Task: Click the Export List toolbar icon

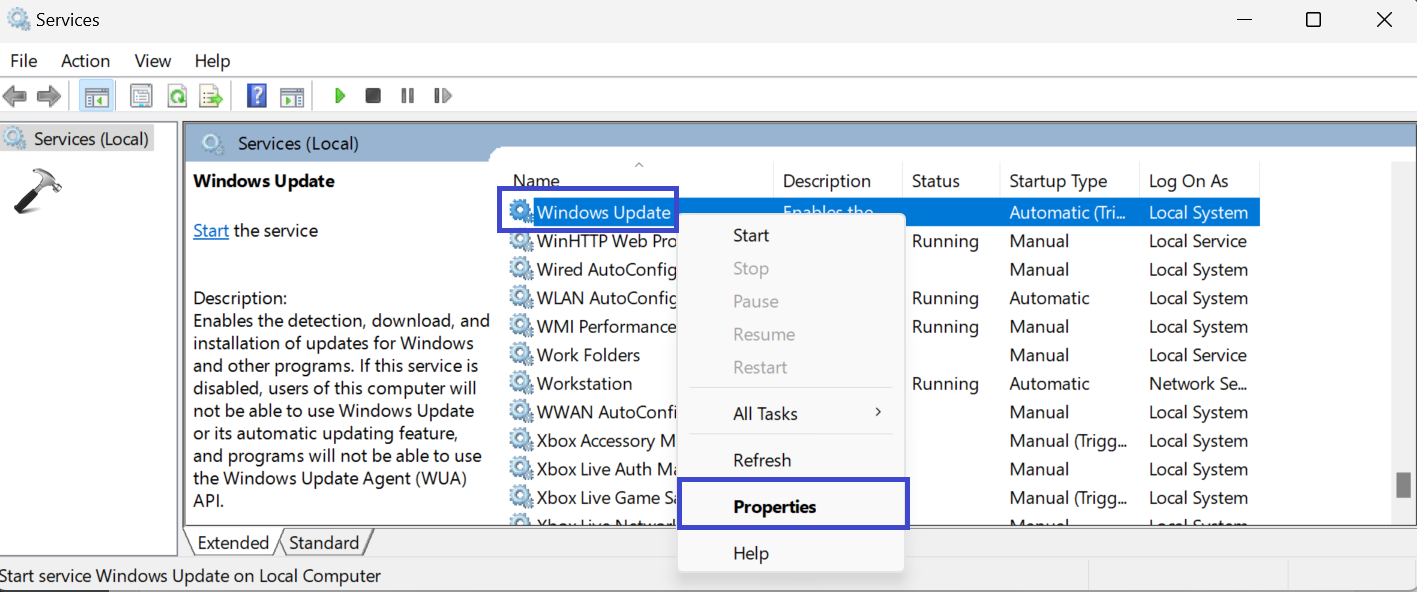Action: click(x=211, y=96)
